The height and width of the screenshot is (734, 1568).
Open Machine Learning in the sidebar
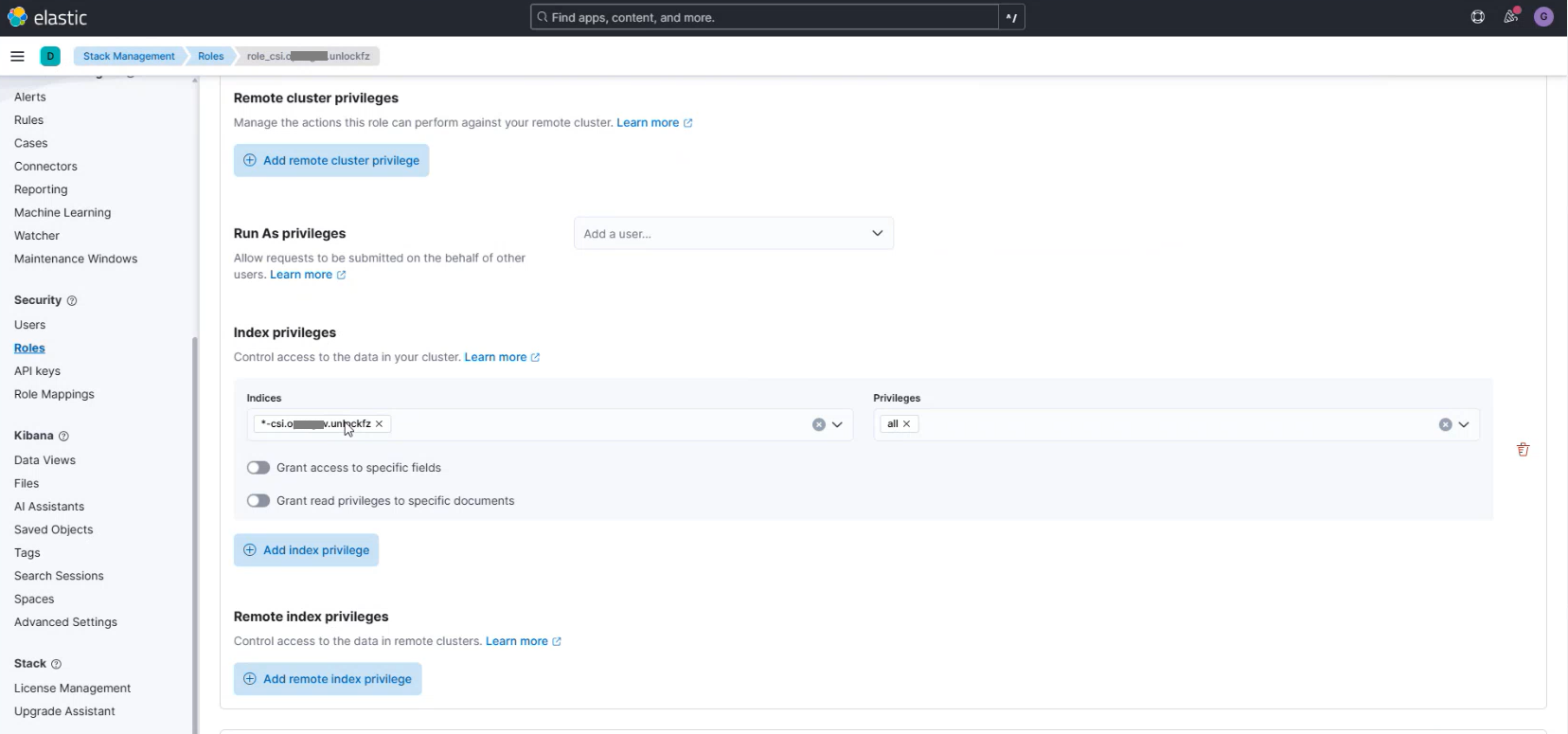tap(62, 212)
